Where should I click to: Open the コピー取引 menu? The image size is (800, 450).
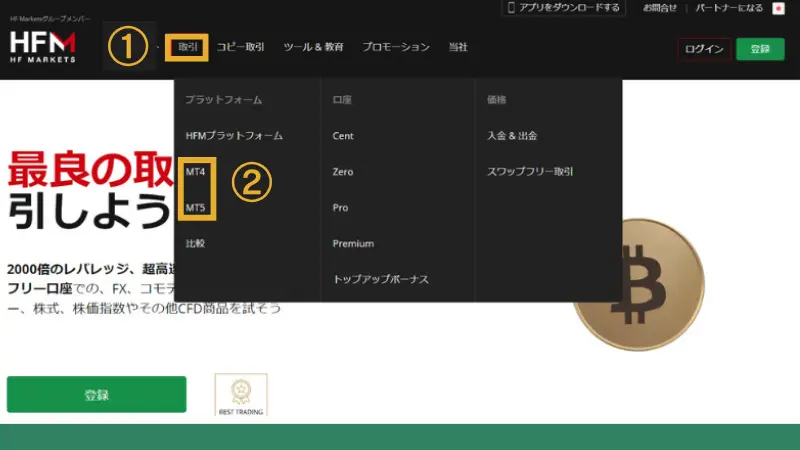pyautogui.click(x=240, y=47)
